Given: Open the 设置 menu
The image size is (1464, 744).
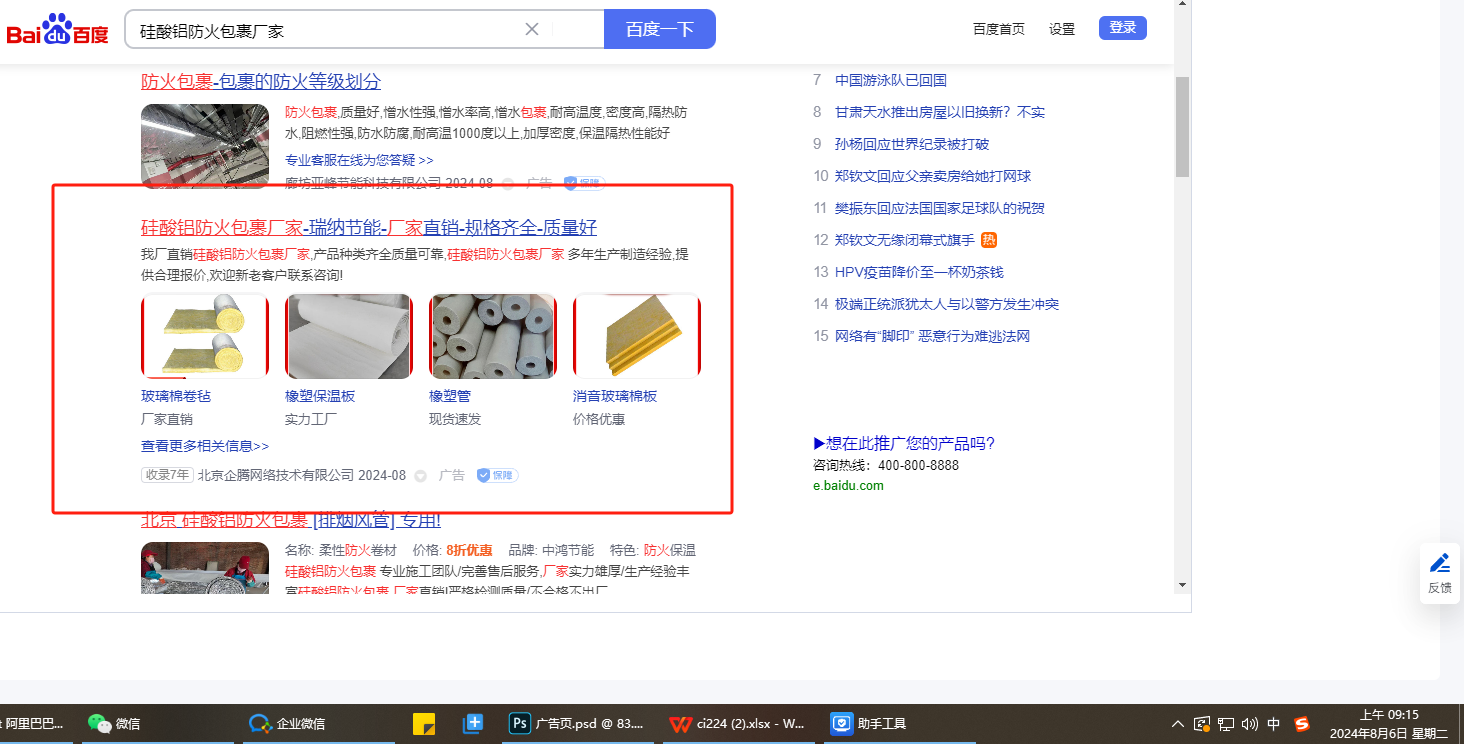Looking at the screenshot, I should (1062, 29).
